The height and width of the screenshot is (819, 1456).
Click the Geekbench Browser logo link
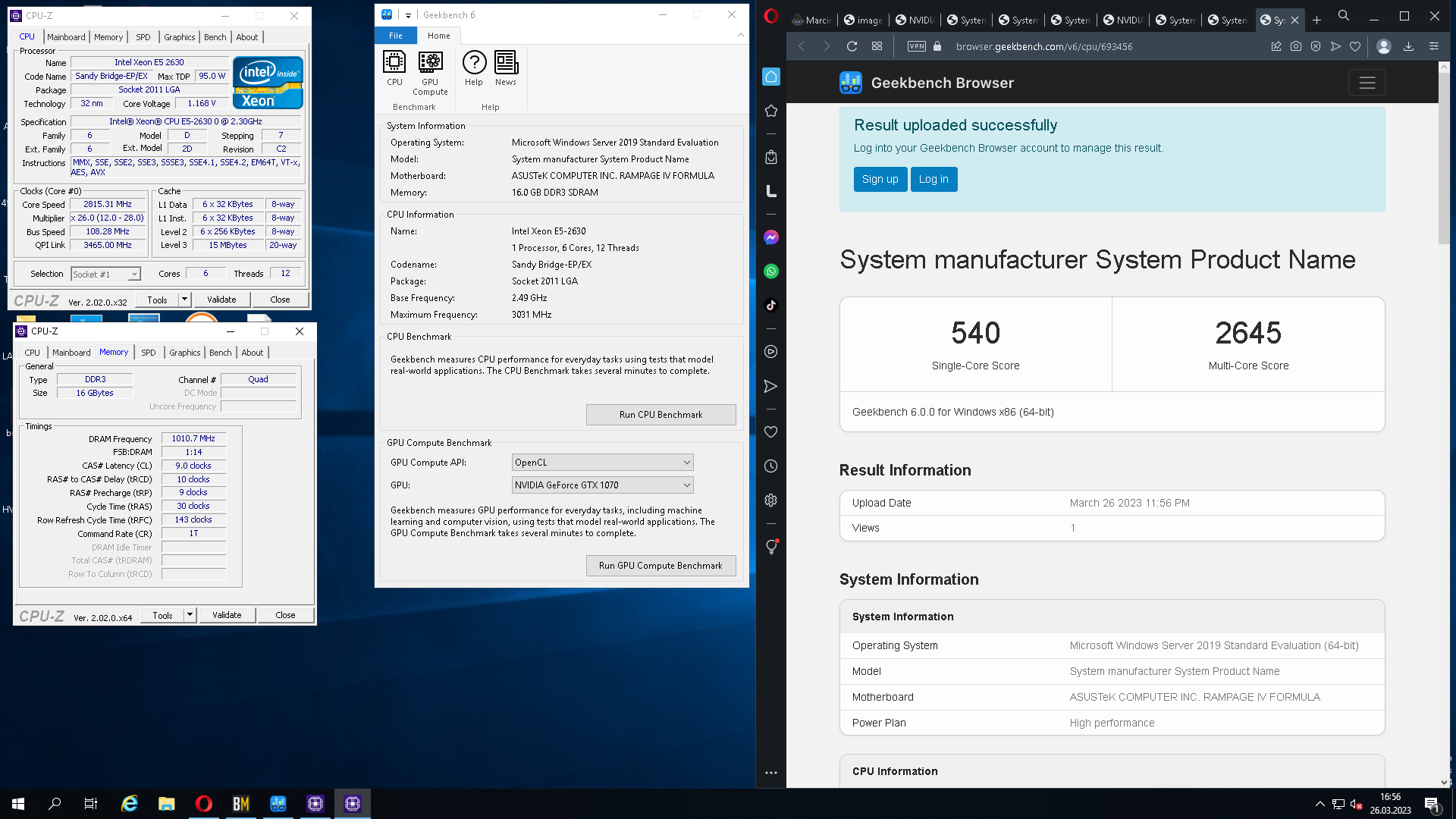927,83
